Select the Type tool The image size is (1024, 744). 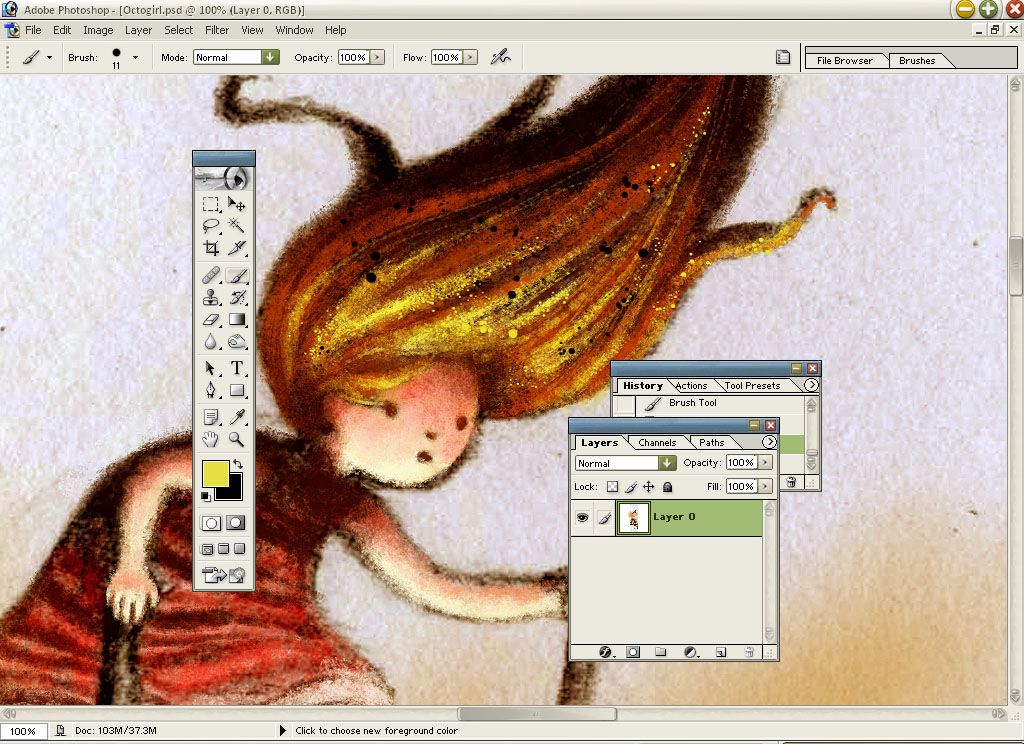click(236, 368)
